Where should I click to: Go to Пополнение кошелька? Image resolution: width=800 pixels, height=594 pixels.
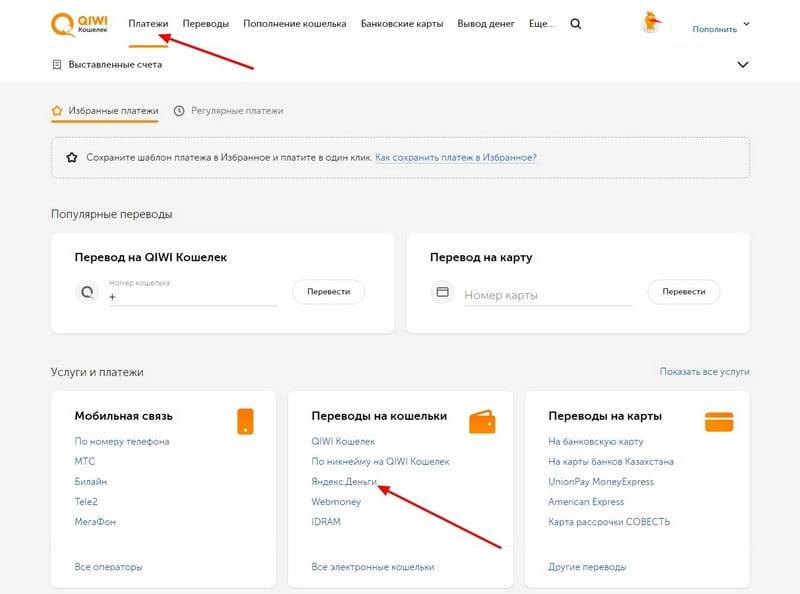[295, 24]
